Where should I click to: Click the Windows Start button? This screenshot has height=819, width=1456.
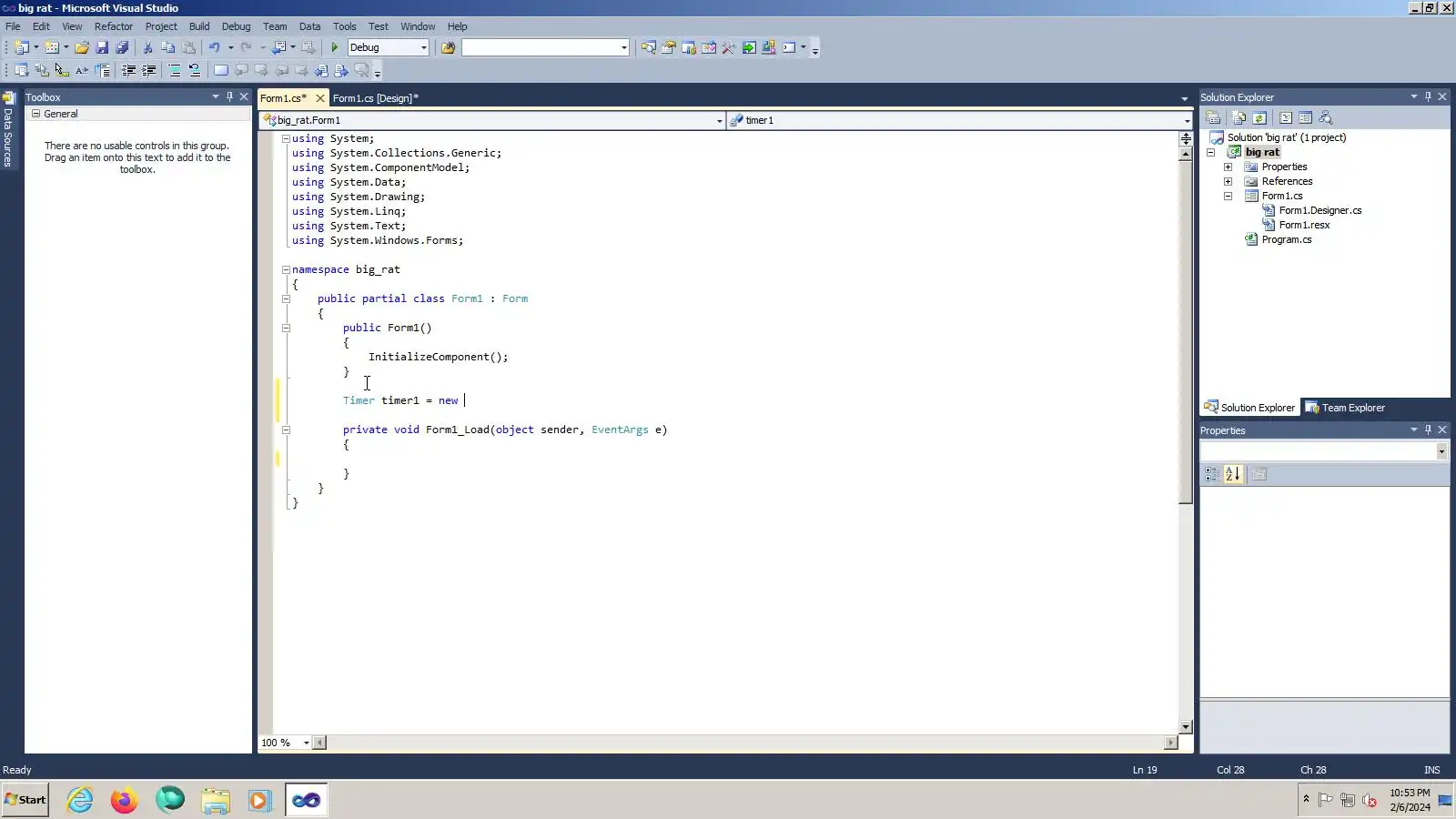[x=25, y=800]
